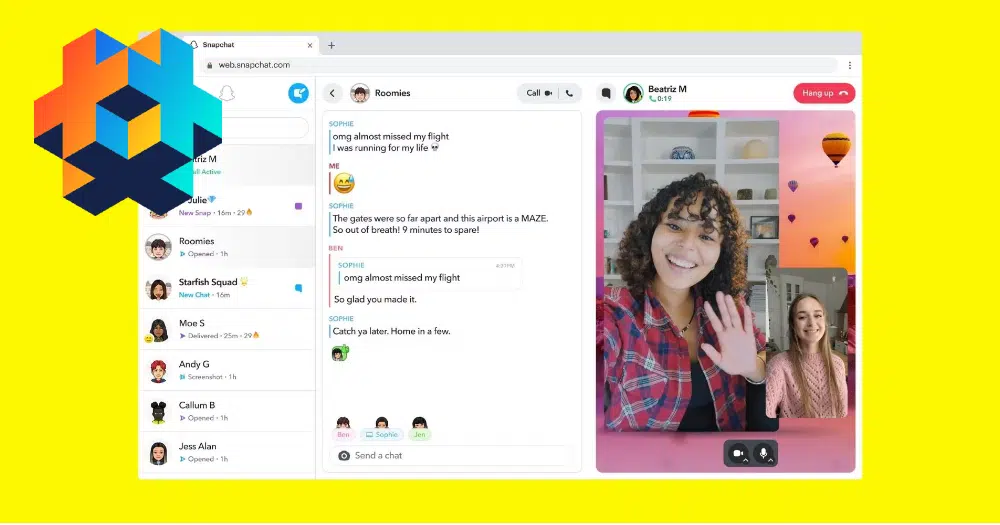Viewport: 1000px width, 525px height.
Task: Click call timer 0:19 under Beatriz M
Action: click(x=661, y=99)
